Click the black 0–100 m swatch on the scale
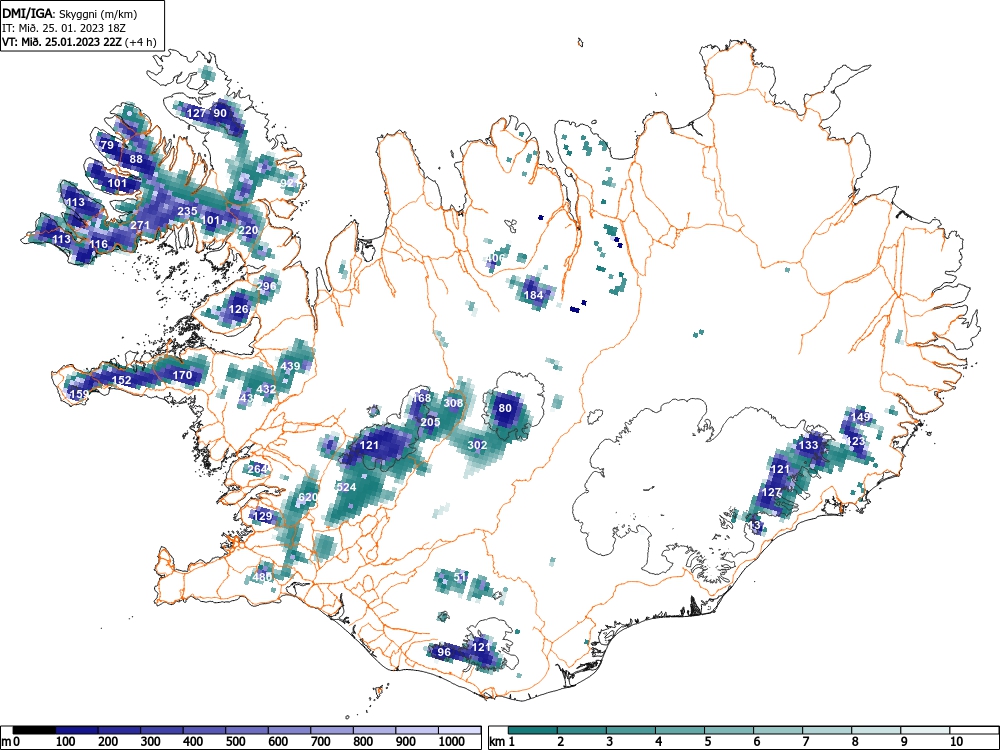 34,730
